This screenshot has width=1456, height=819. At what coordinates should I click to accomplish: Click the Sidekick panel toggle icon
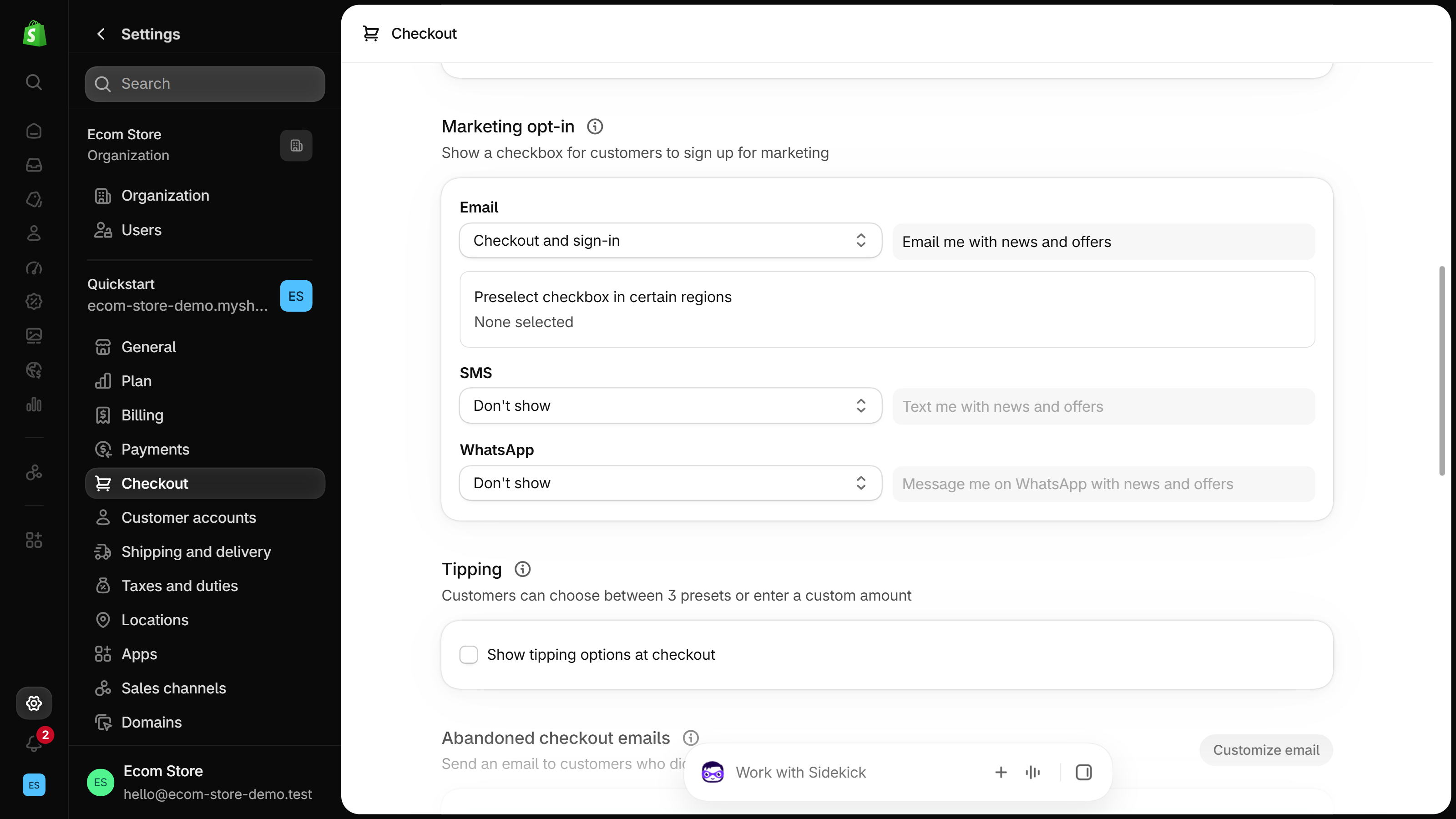(1083, 773)
